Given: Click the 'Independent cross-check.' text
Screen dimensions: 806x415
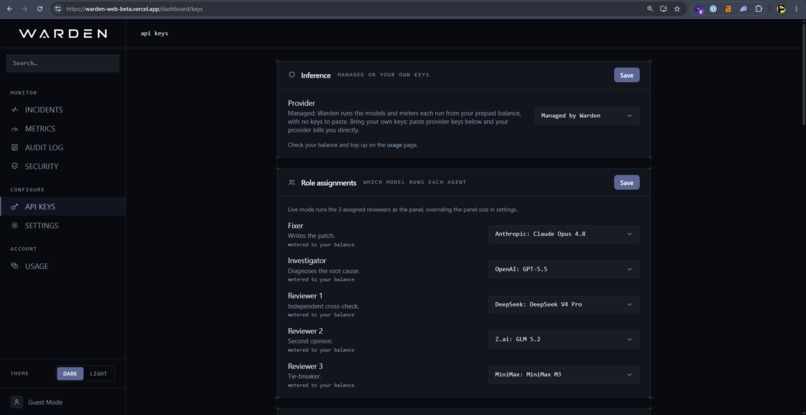Looking at the screenshot, I should pyautogui.click(x=323, y=306).
